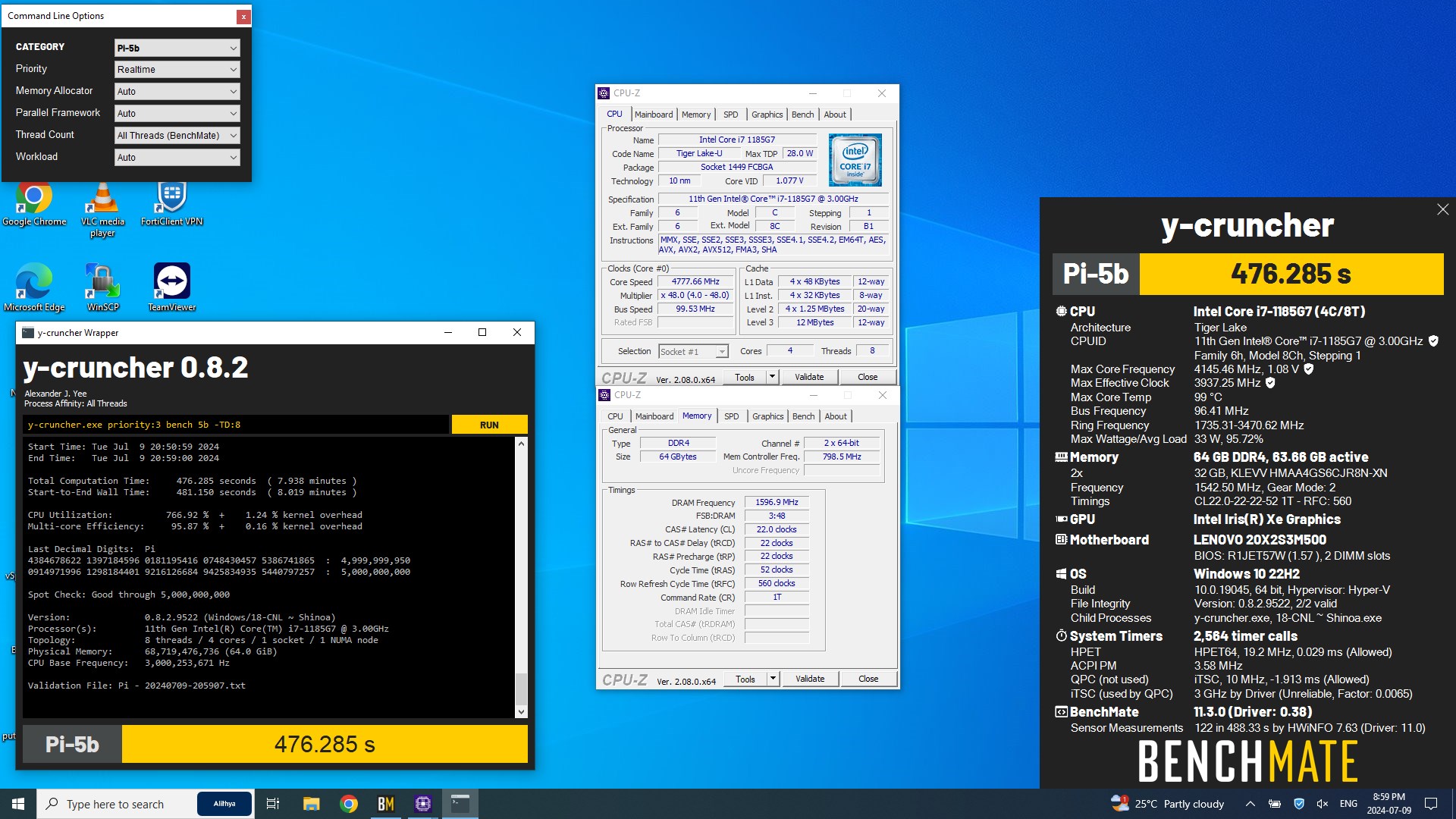Click the DRAM Frequency 1596.9 MHz value
The width and height of the screenshot is (1456, 819).
pyautogui.click(x=777, y=502)
